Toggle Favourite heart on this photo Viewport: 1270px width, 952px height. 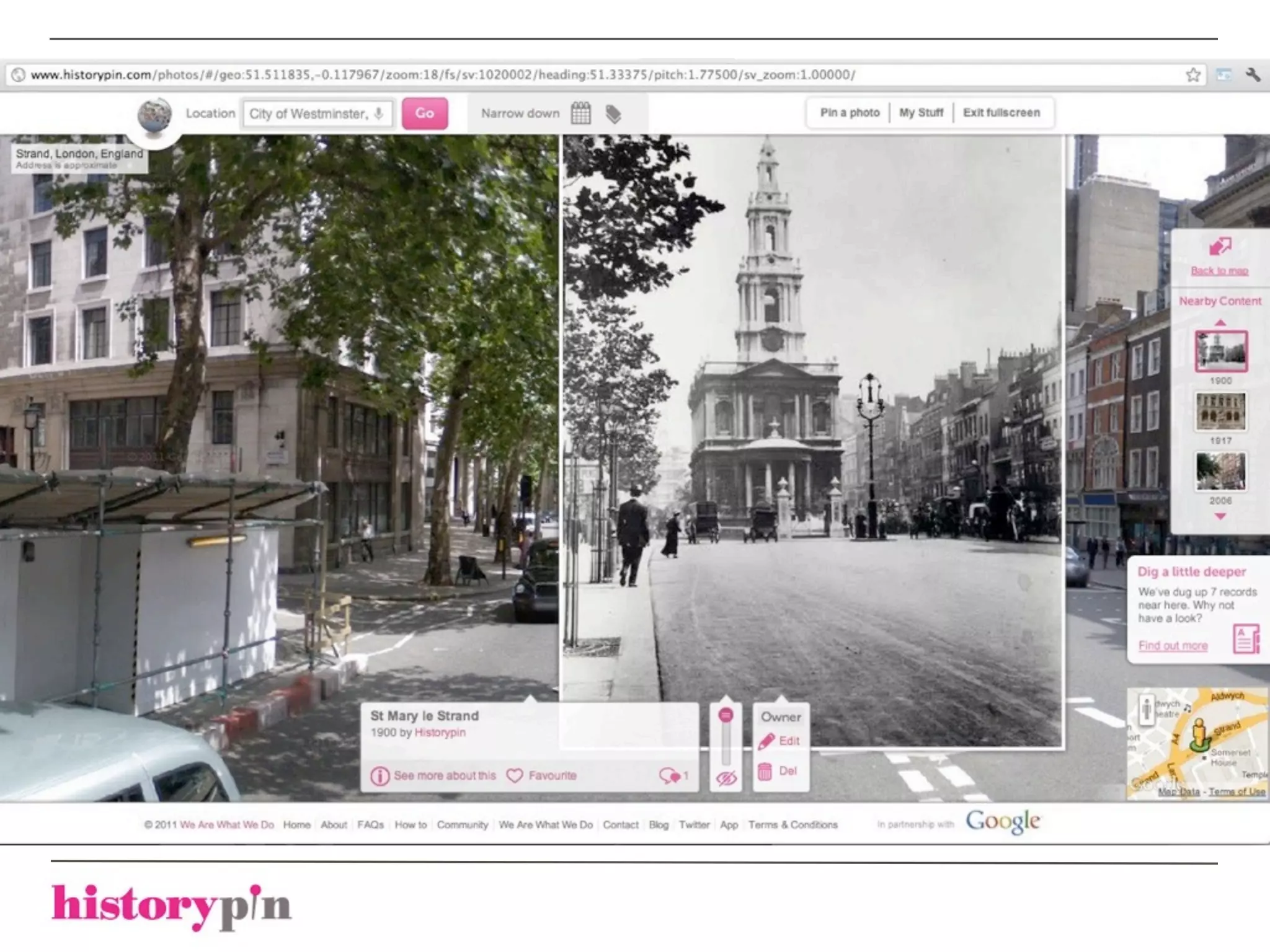pos(515,776)
